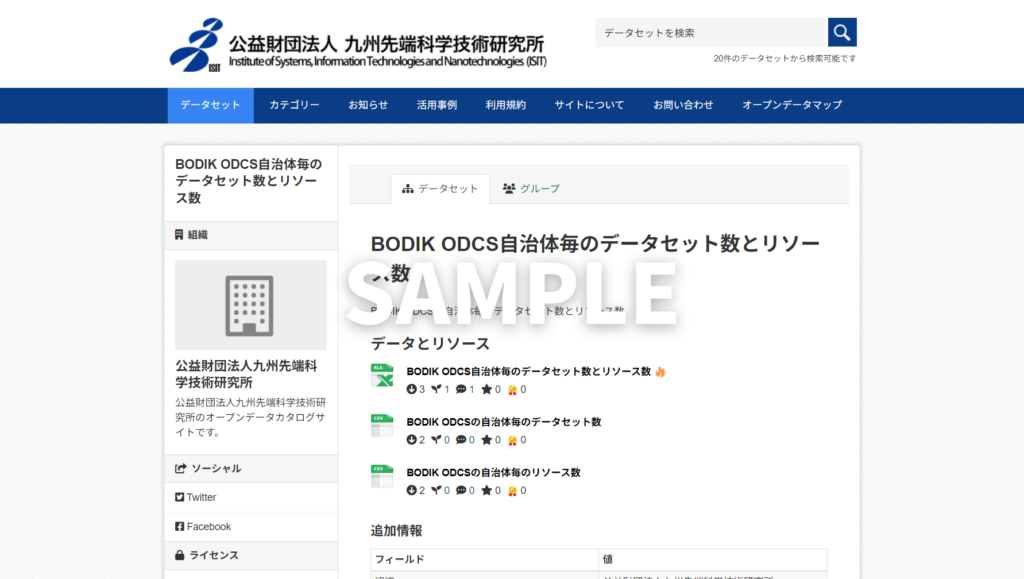Click star icon on データセット数 CSV row
Viewport: 1024px width, 579px height.
(x=487, y=439)
